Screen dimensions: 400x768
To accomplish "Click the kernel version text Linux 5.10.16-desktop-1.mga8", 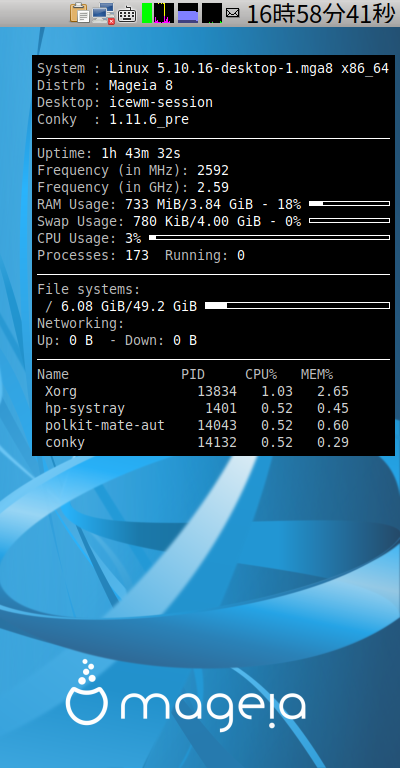I will (221, 69).
